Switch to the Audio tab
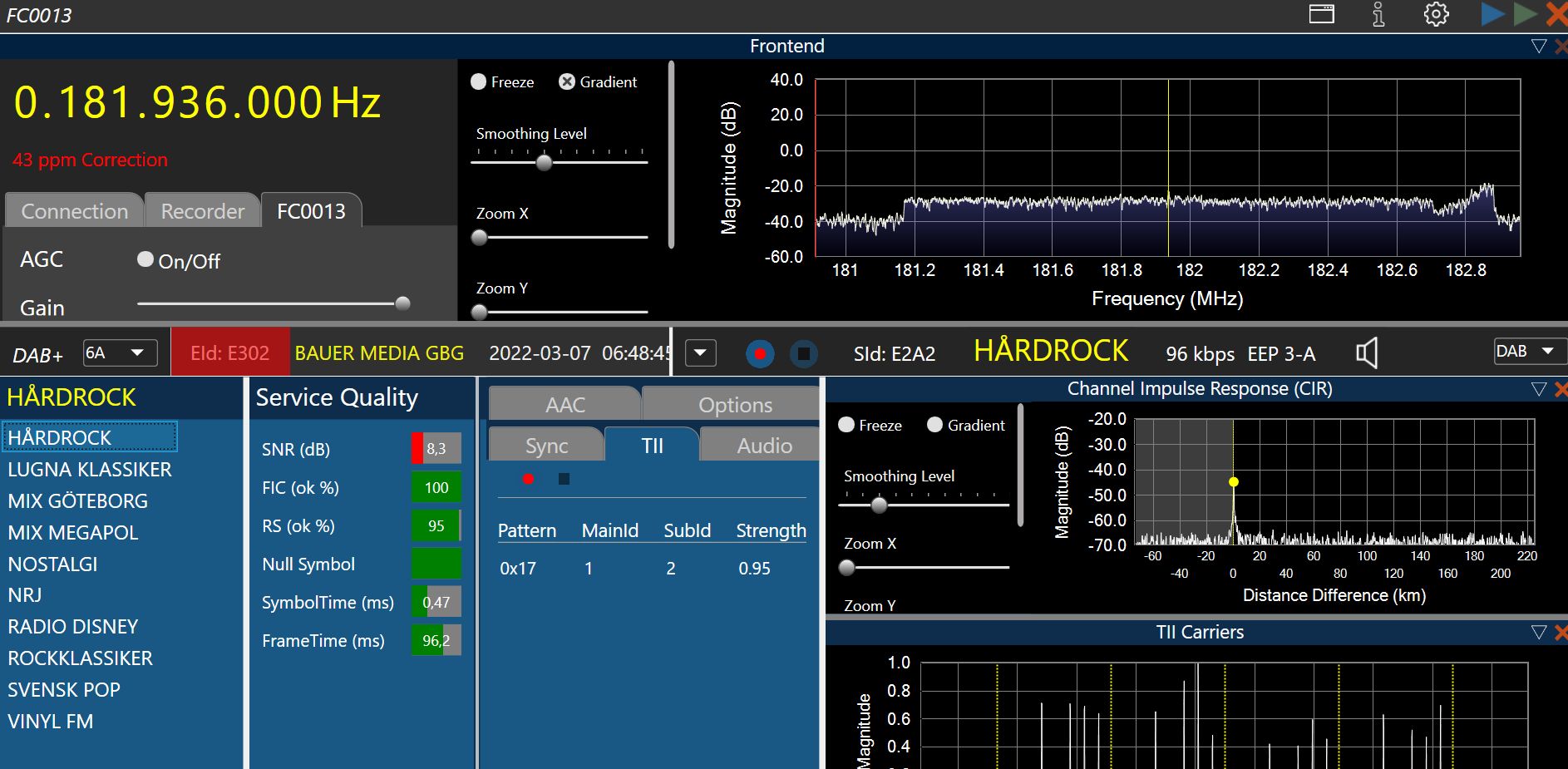 pos(763,446)
